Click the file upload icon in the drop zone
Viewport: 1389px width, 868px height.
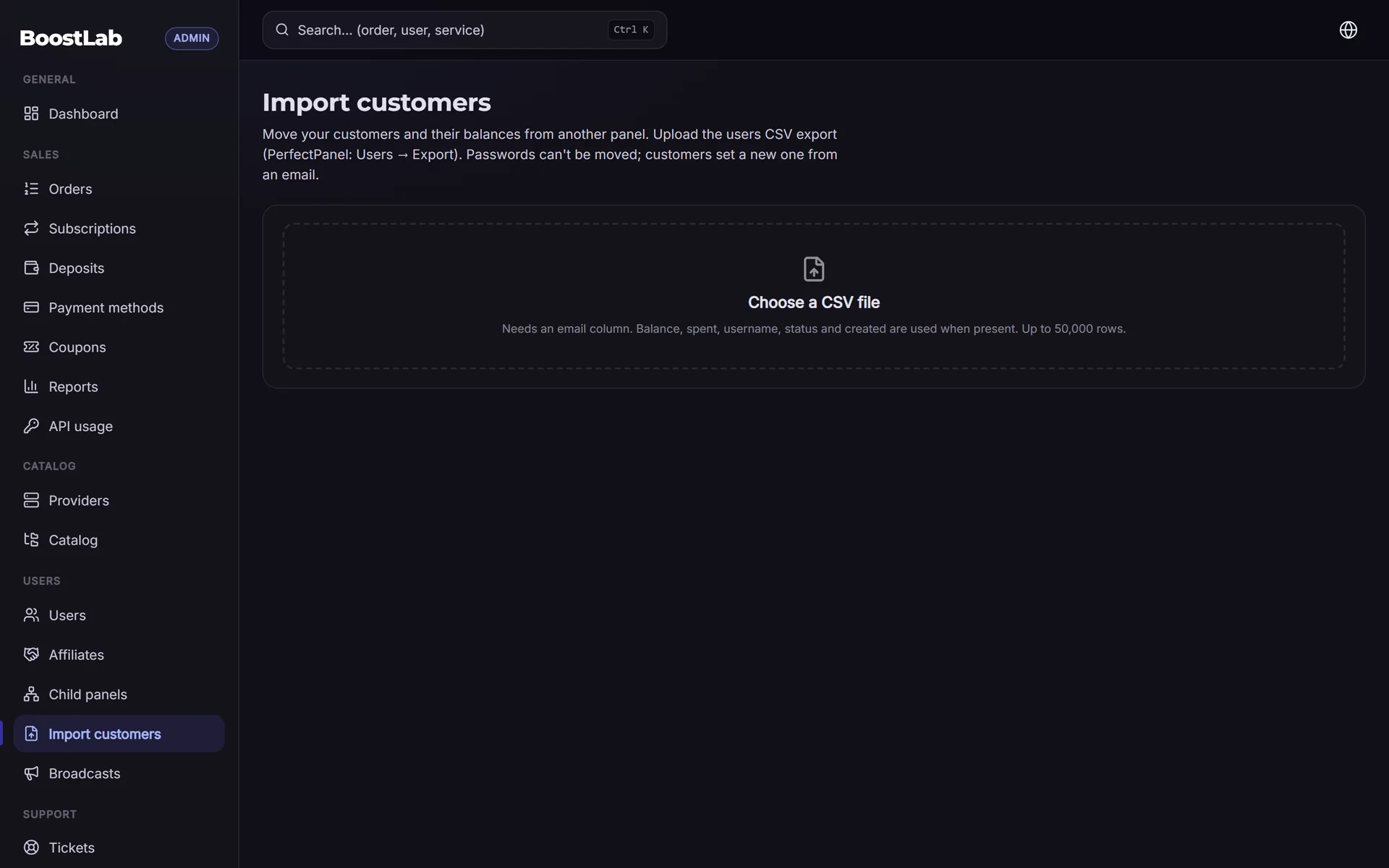pyautogui.click(x=814, y=269)
